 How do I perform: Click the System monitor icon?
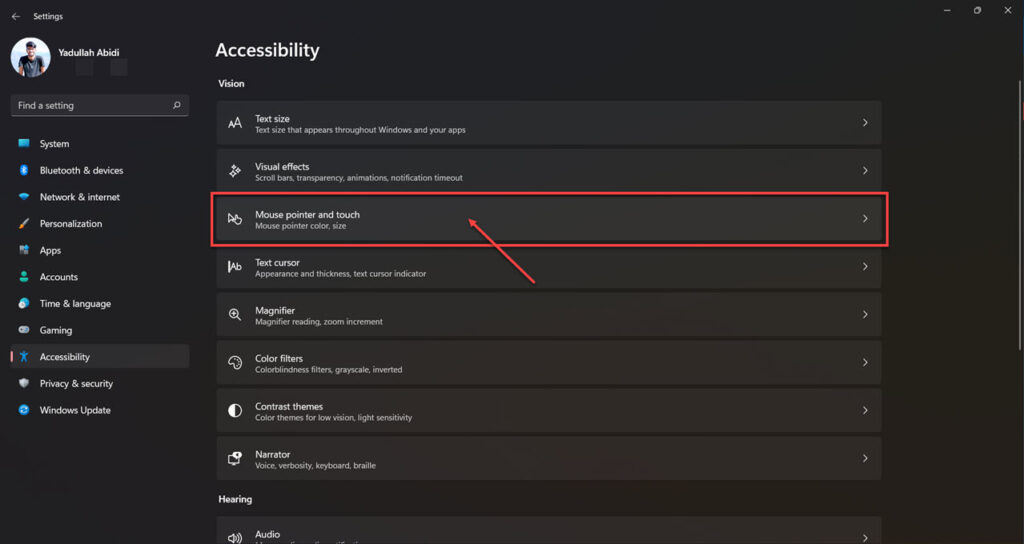pos(24,144)
